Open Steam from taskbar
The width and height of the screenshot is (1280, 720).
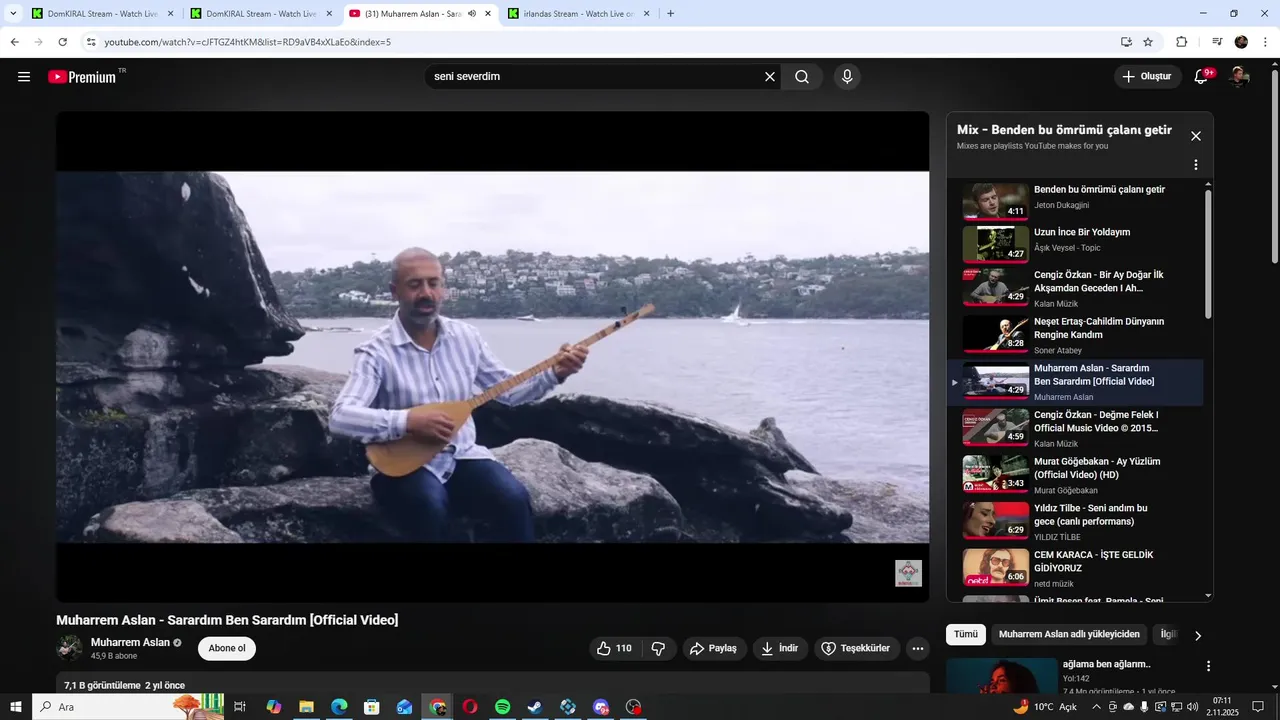536,707
